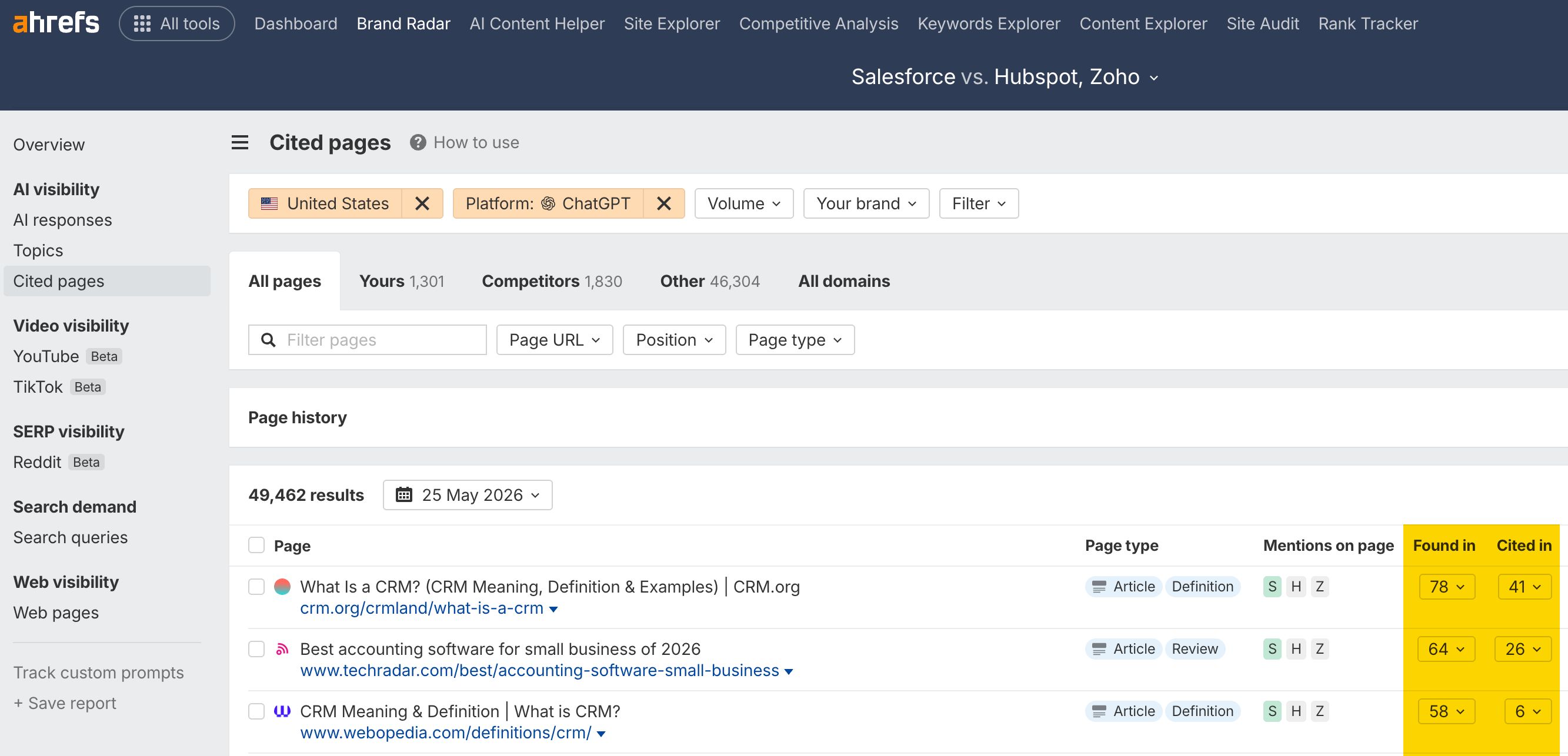
Task: Go to AI responses in sidebar
Action: (x=63, y=219)
